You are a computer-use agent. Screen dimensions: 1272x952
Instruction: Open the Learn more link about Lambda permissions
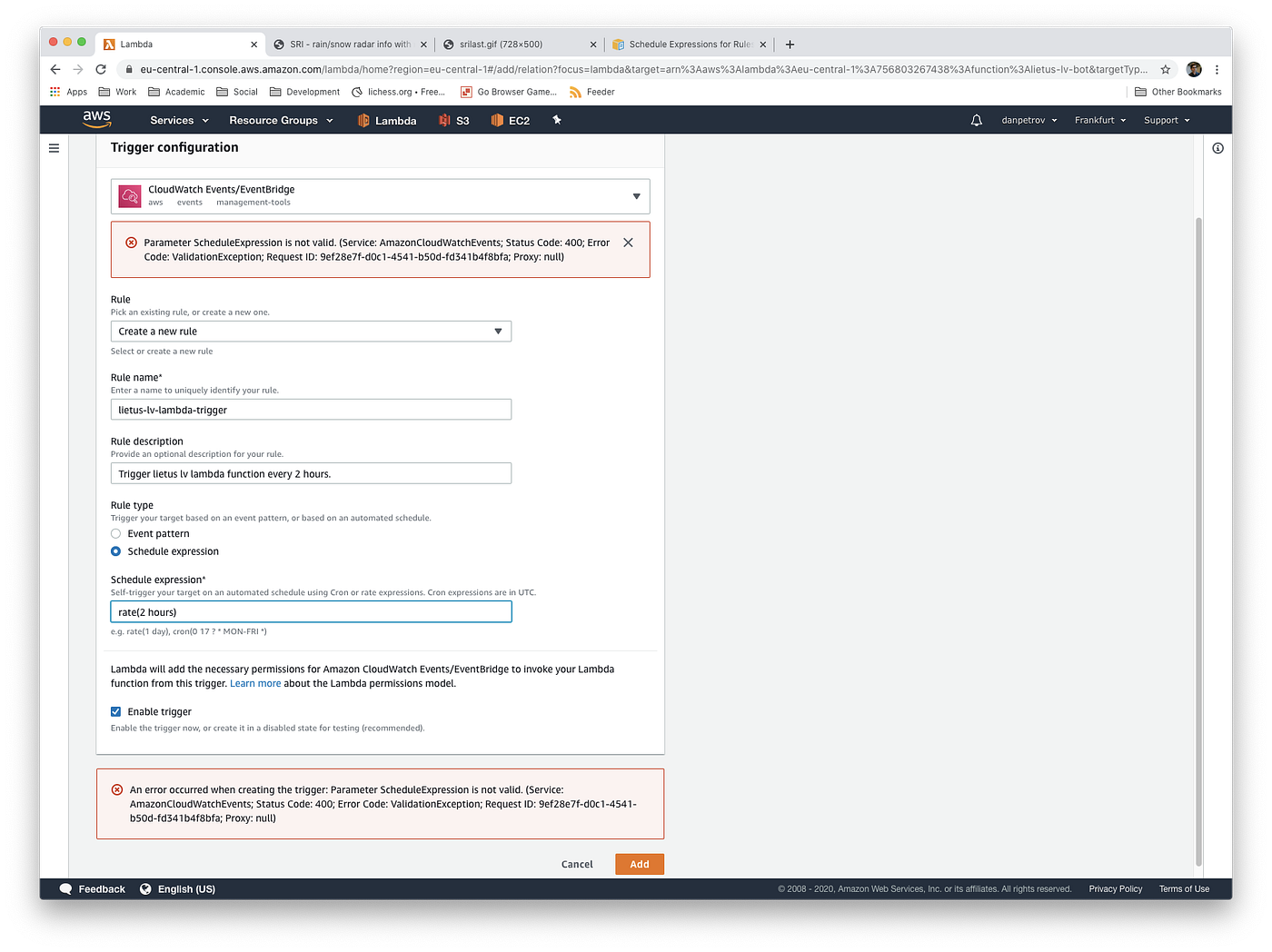point(255,682)
